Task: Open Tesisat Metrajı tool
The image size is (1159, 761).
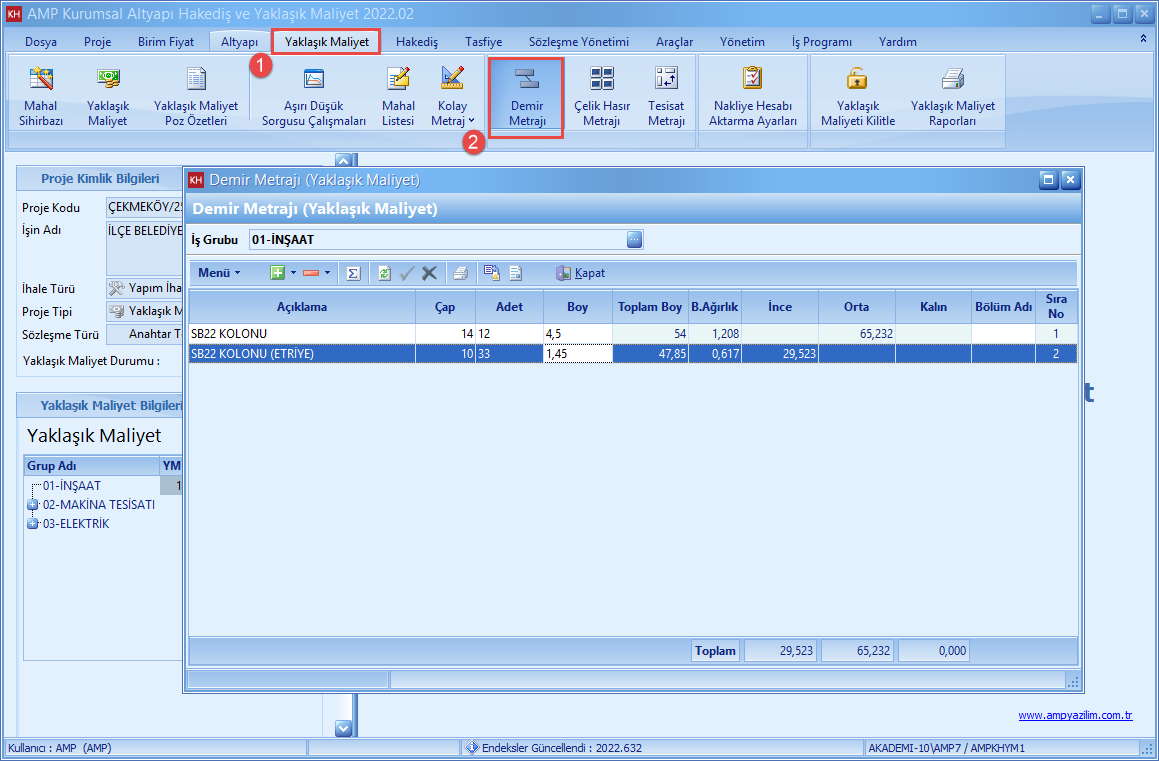Action: pyautogui.click(x=666, y=97)
